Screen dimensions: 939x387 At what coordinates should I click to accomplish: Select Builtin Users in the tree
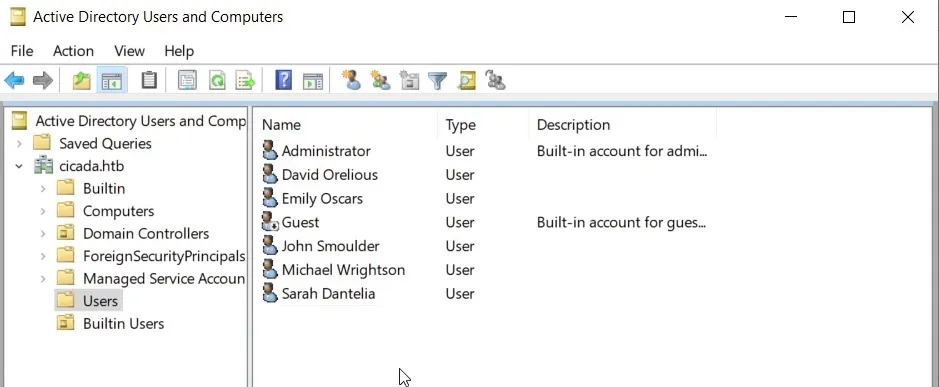(123, 323)
